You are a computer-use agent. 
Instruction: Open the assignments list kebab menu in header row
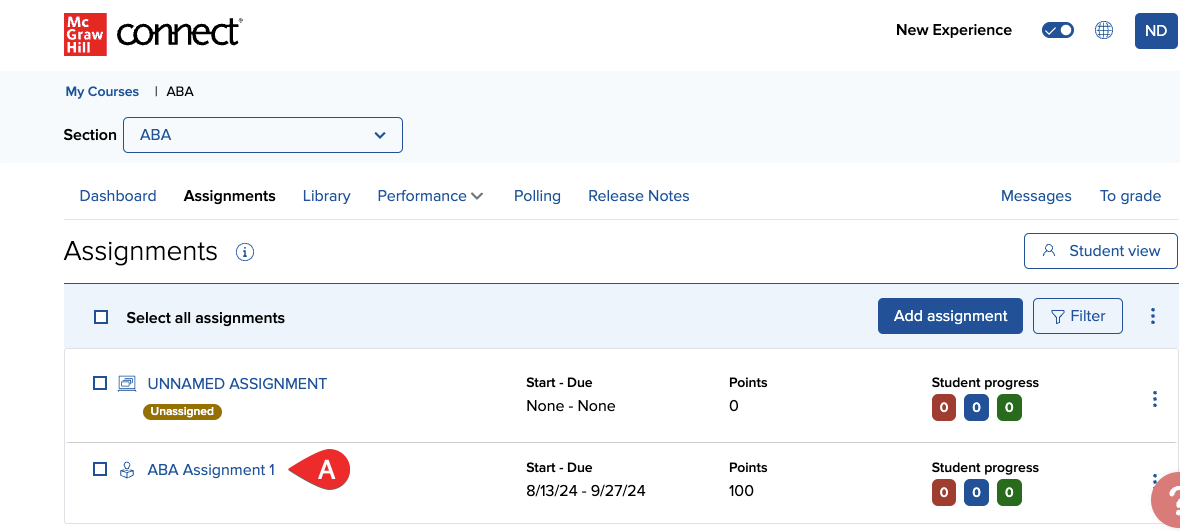point(1152,316)
